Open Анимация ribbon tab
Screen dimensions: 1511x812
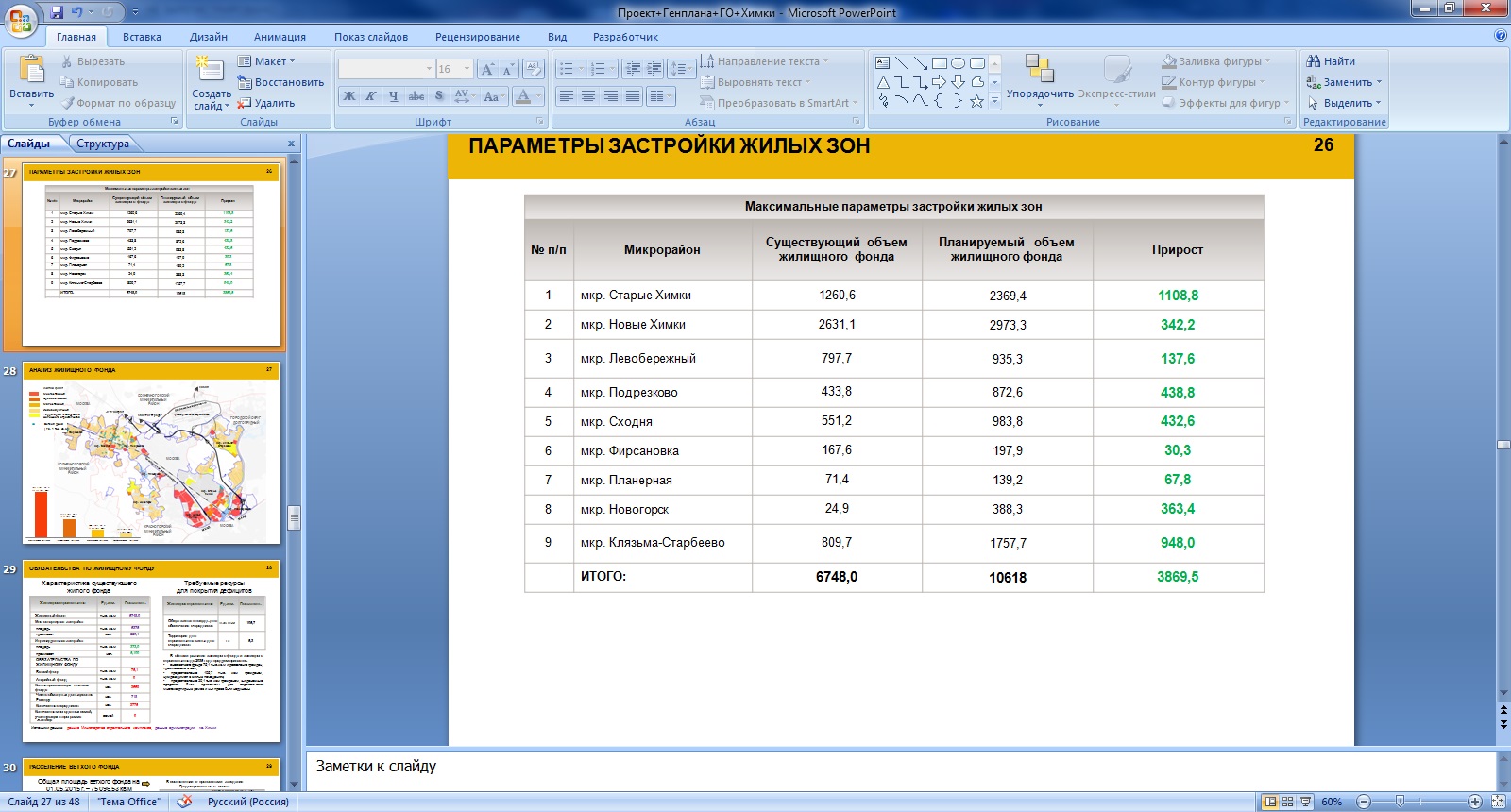(x=280, y=37)
